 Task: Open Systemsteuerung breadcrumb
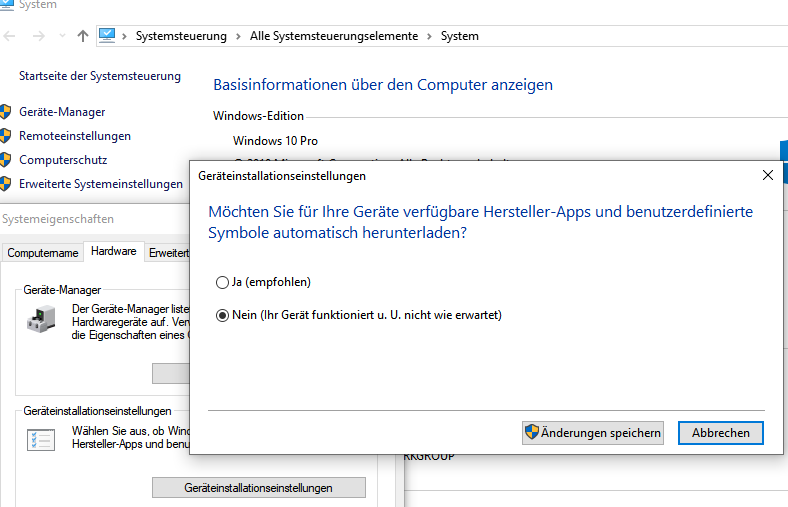[x=181, y=36]
